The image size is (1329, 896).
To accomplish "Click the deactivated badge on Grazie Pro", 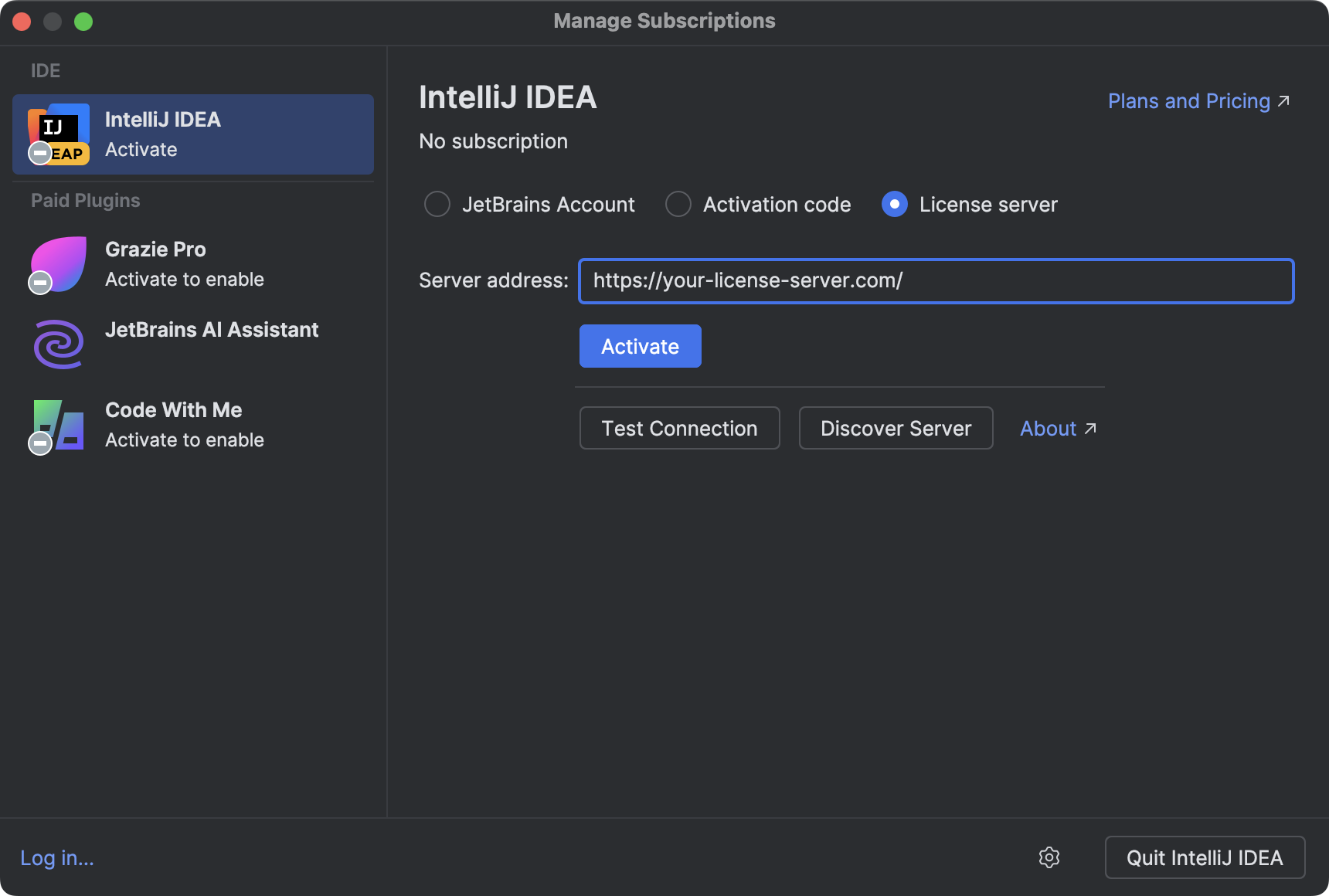I will click(40, 282).
